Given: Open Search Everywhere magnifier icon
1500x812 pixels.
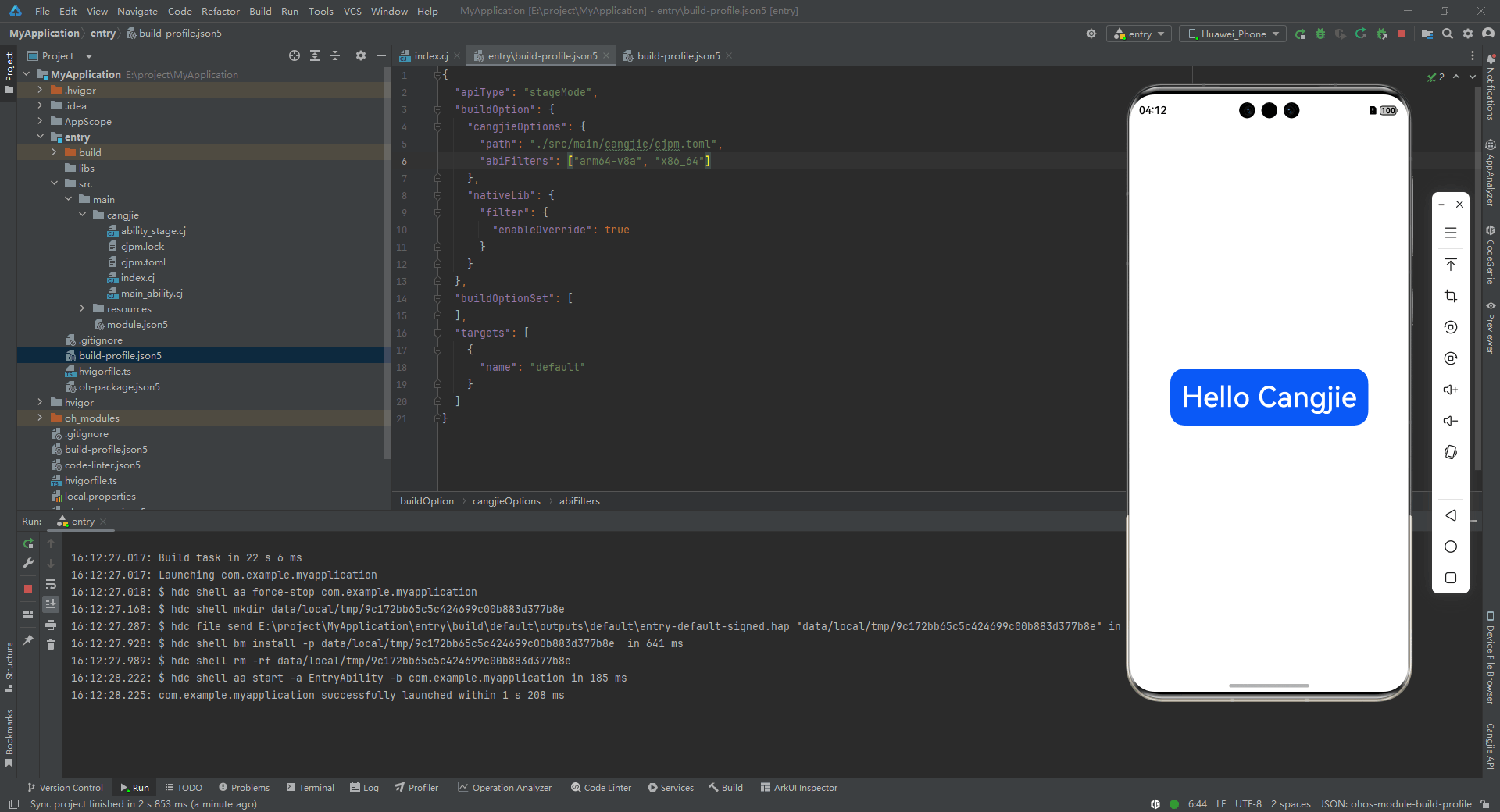Looking at the screenshot, I should [x=1448, y=34].
